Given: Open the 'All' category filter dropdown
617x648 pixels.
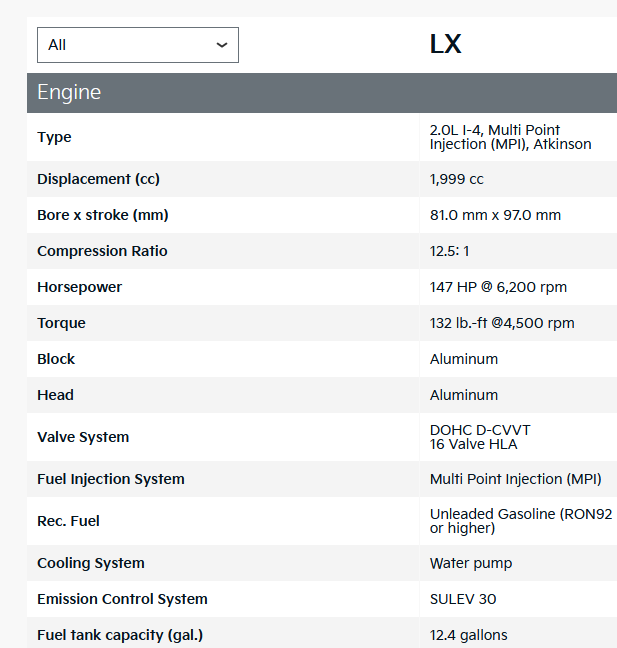Looking at the screenshot, I should pyautogui.click(x=138, y=45).
